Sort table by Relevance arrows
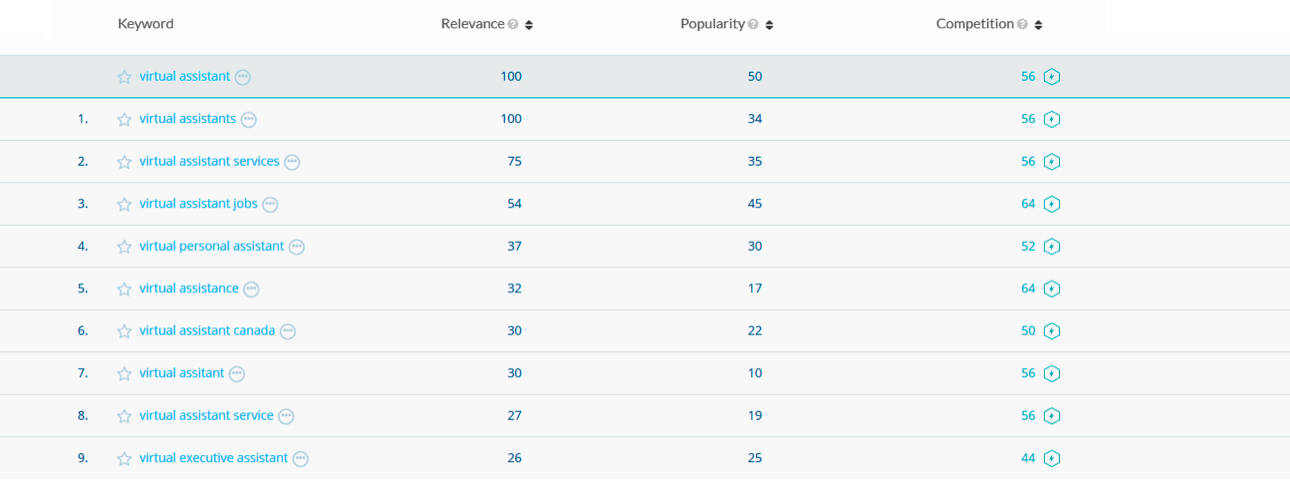The image size is (1290, 494). click(x=529, y=25)
